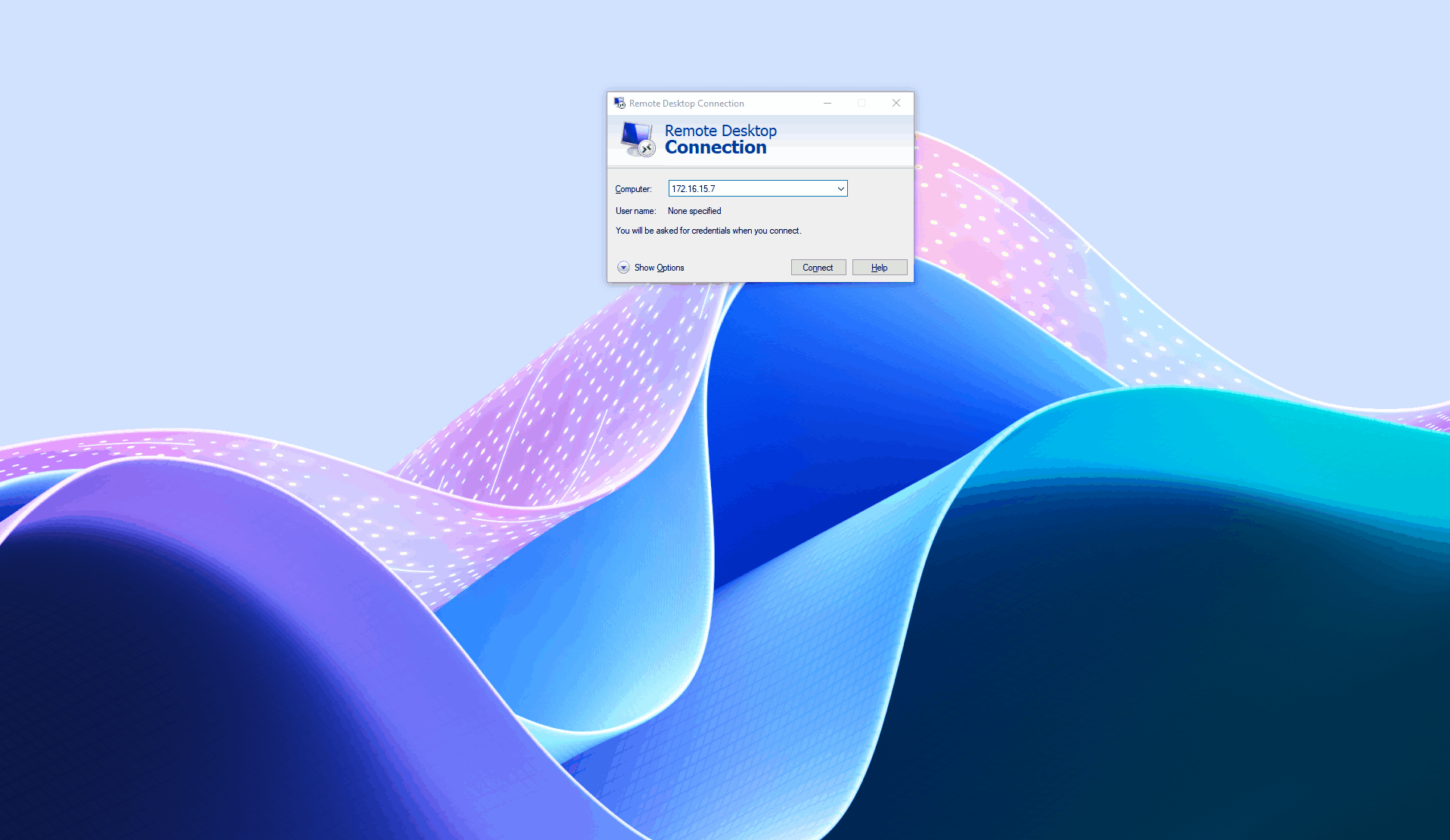This screenshot has height=840, width=1450.
Task: Click the credentials notice message text
Action: coord(708,231)
